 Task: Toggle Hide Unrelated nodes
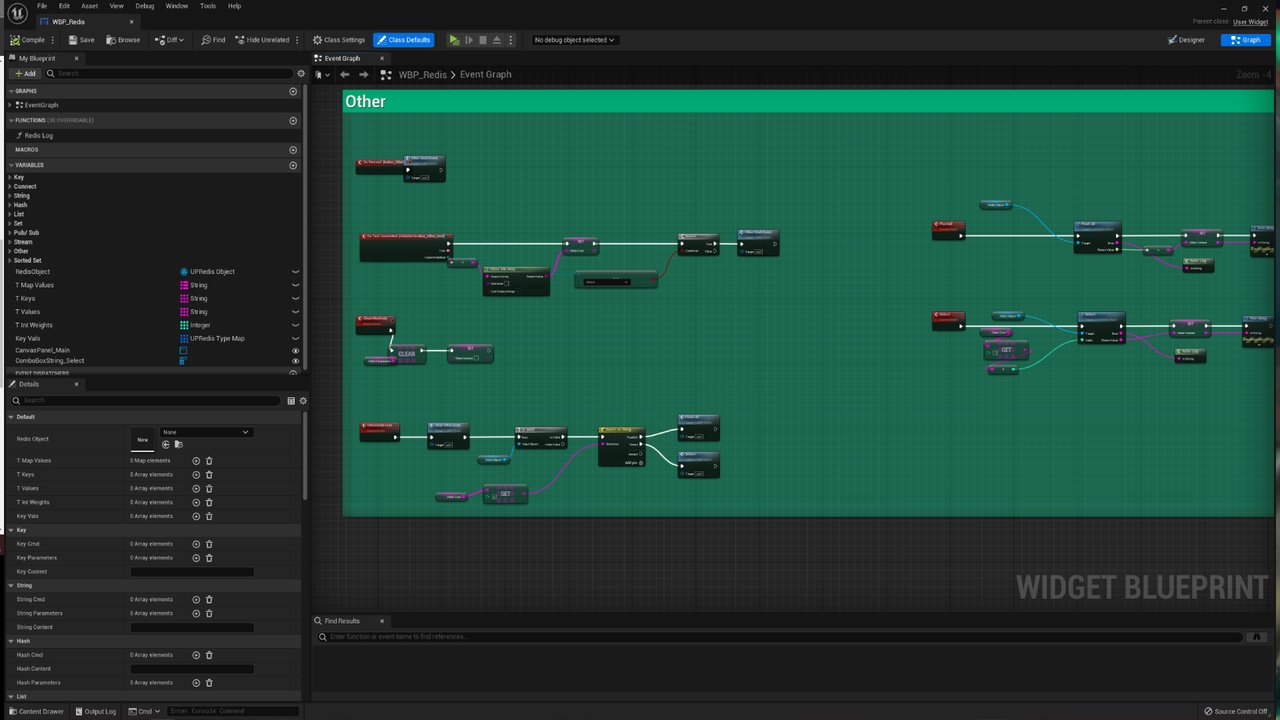tap(262, 40)
